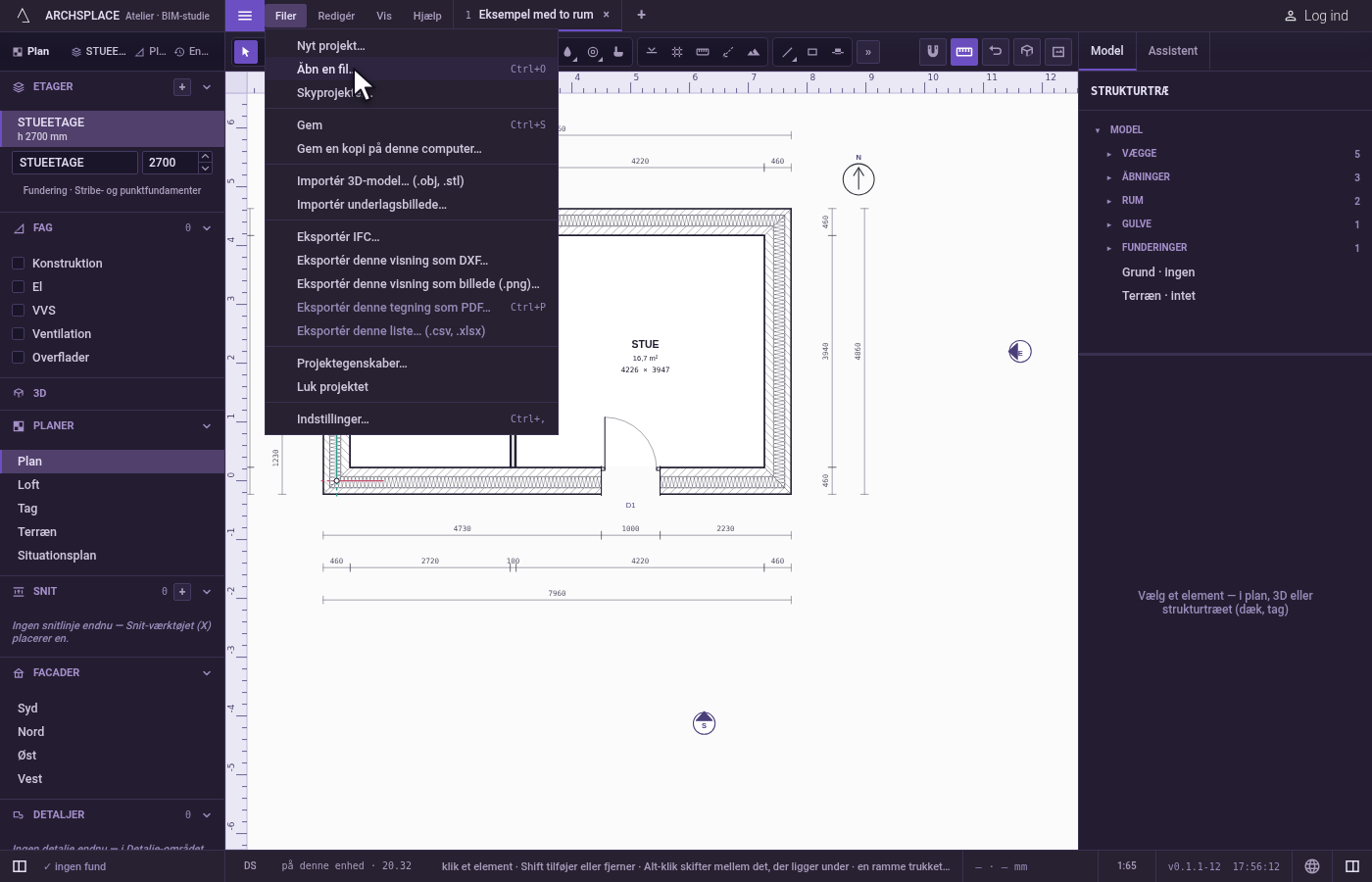Open the 3D cube view icon
The height and width of the screenshot is (882, 1372).
[1027, 52]
